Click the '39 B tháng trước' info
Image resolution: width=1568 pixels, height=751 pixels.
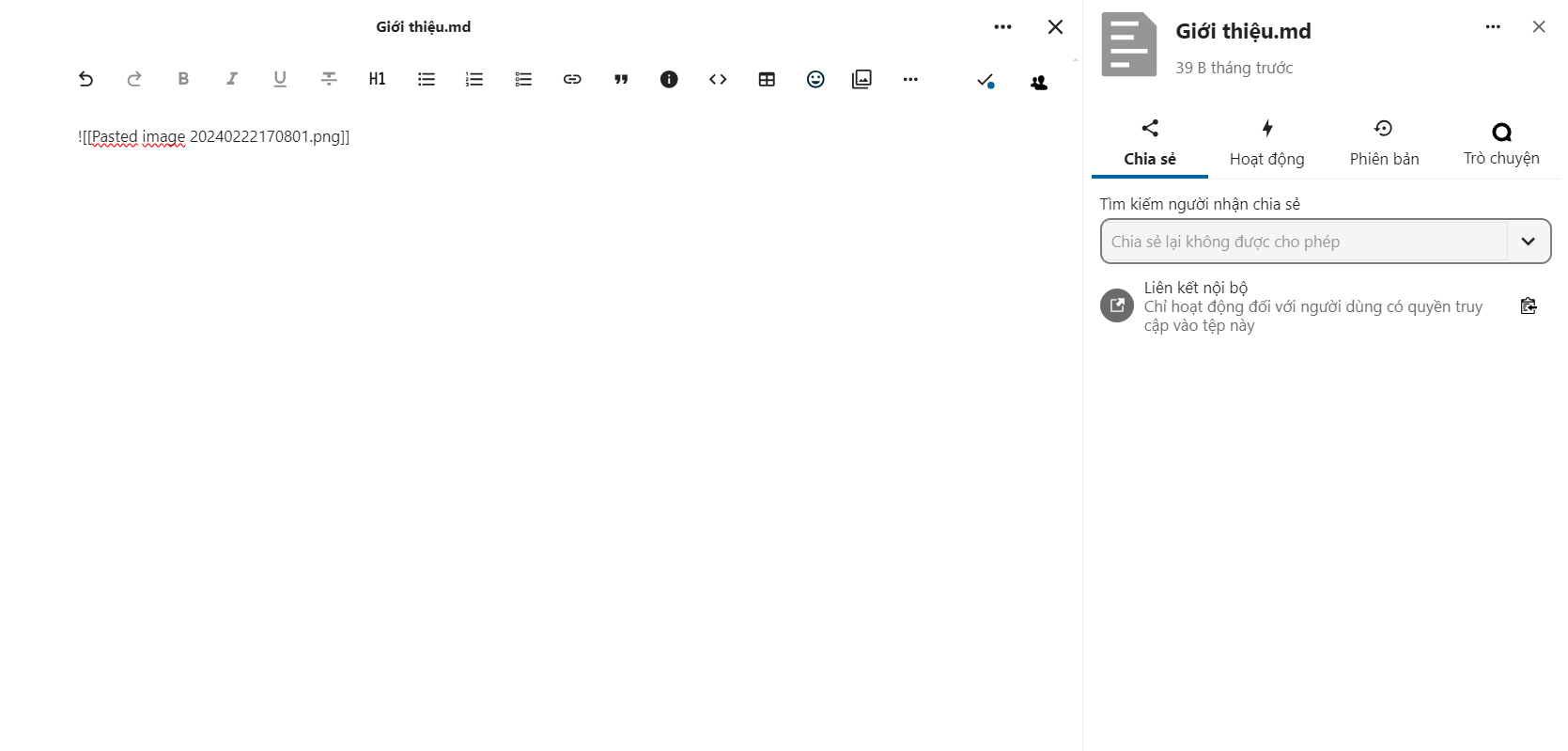pos(1234,68)
